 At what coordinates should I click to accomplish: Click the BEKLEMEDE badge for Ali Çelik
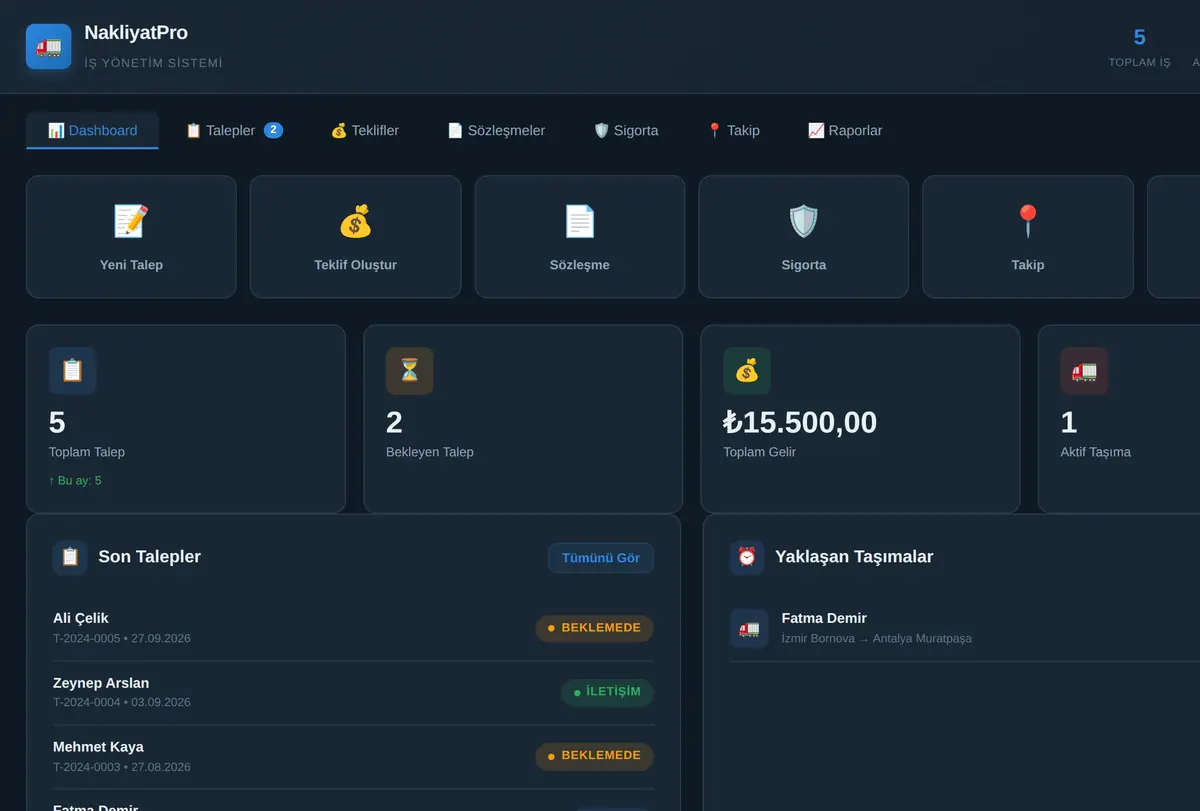595,628
